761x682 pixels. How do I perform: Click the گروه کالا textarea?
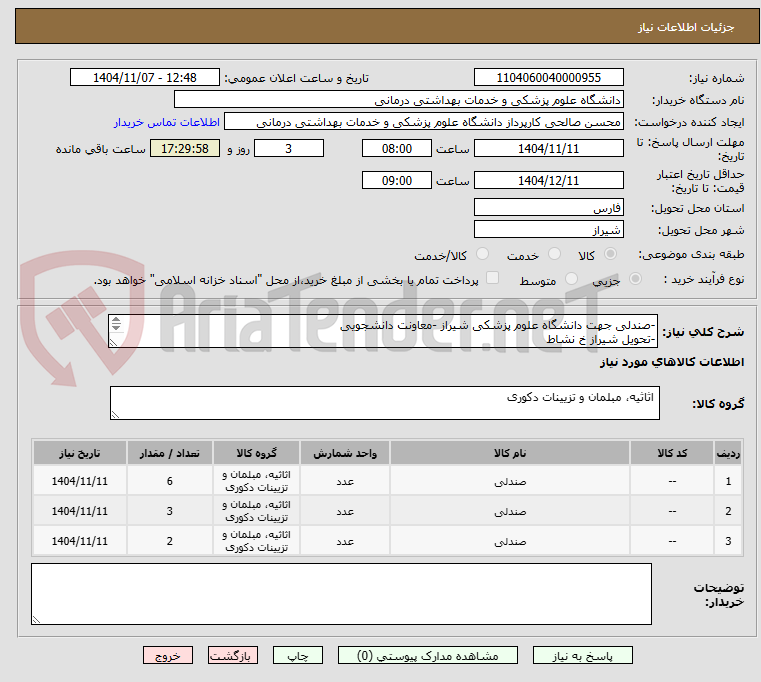pyautogui.click(x=385, y=403)
